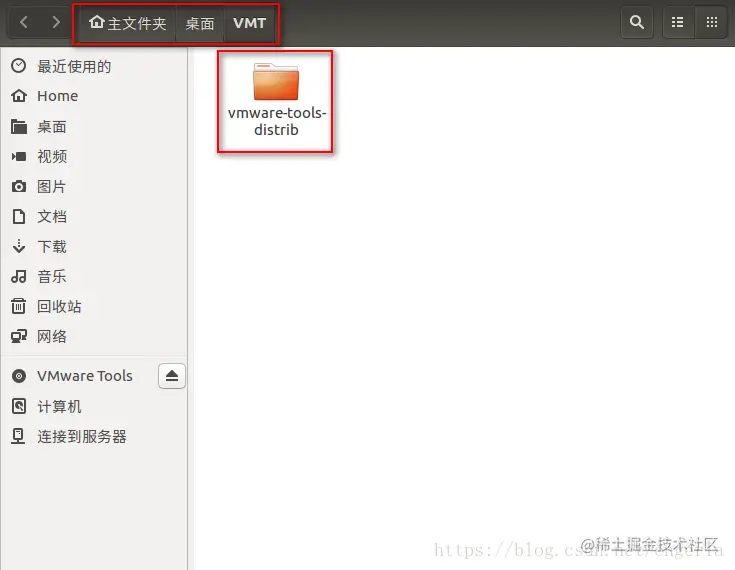Switch to list view
Image resolution: width=735 pixels, height=570 pixels.
coord(677,22)
